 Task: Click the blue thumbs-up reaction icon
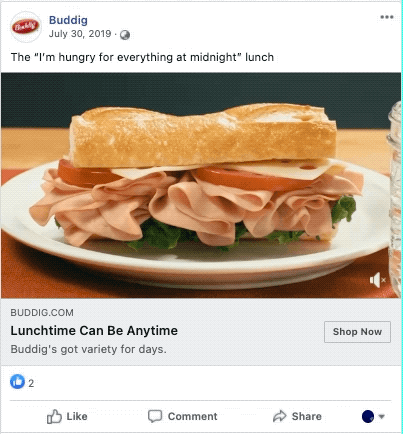17,382
